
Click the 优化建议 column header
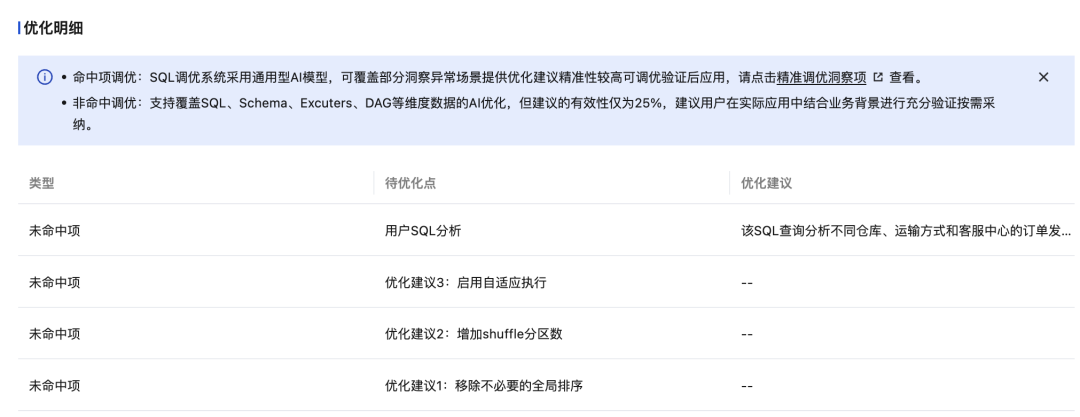[x=766, y=183]
